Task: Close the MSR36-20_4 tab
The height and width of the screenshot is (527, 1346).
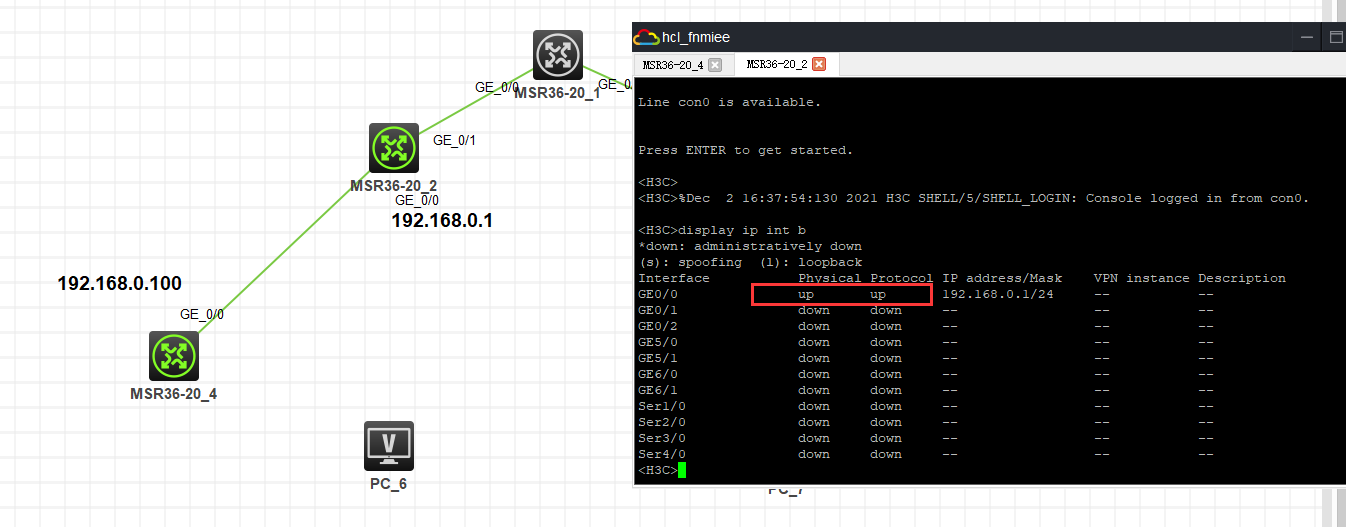Action: [715, 64]
